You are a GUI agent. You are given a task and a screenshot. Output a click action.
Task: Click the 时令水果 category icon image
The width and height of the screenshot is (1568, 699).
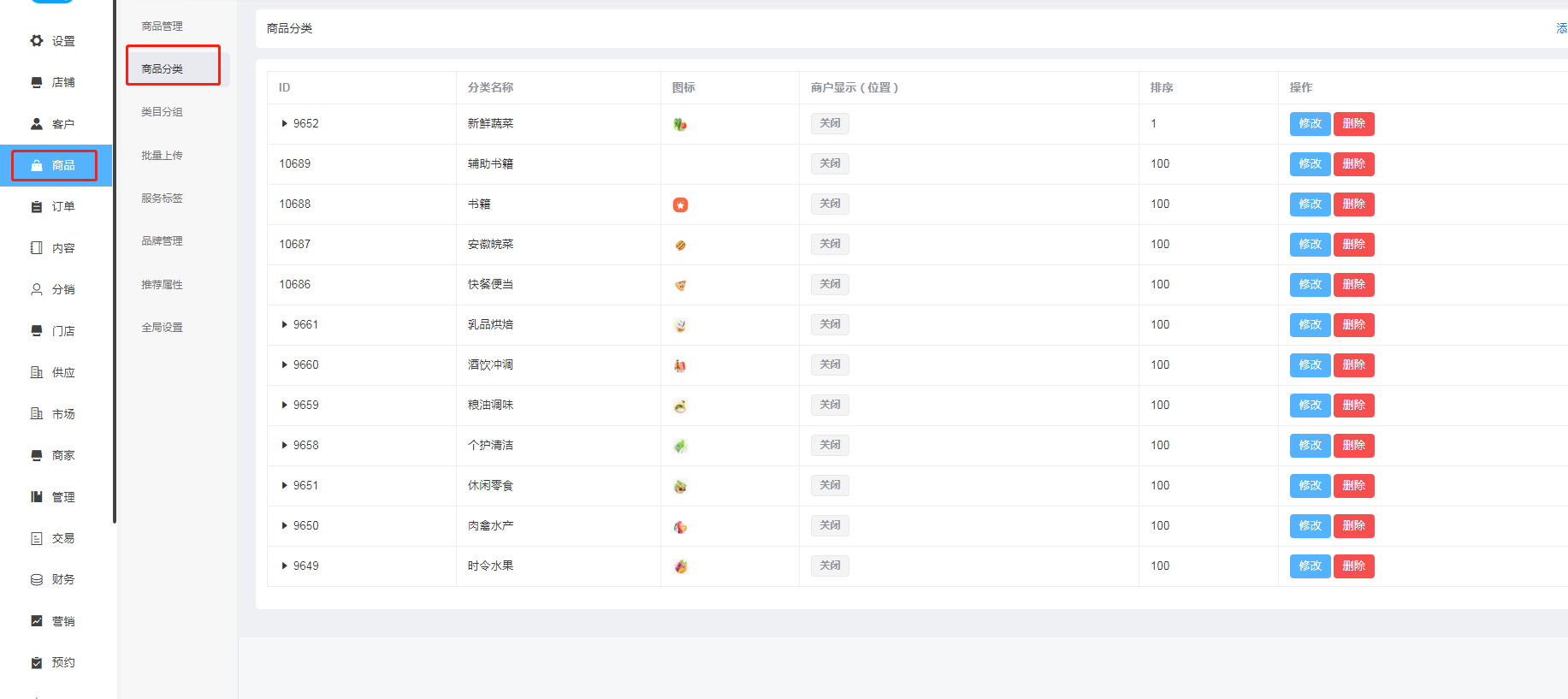(680, 566)
